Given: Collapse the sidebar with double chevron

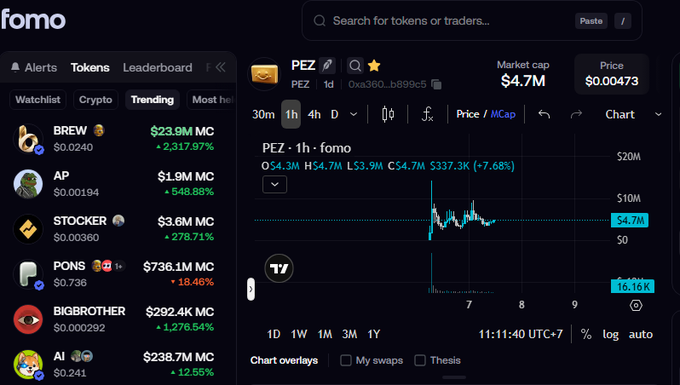Looking at the screenshot, I should [x=221, y=67].
